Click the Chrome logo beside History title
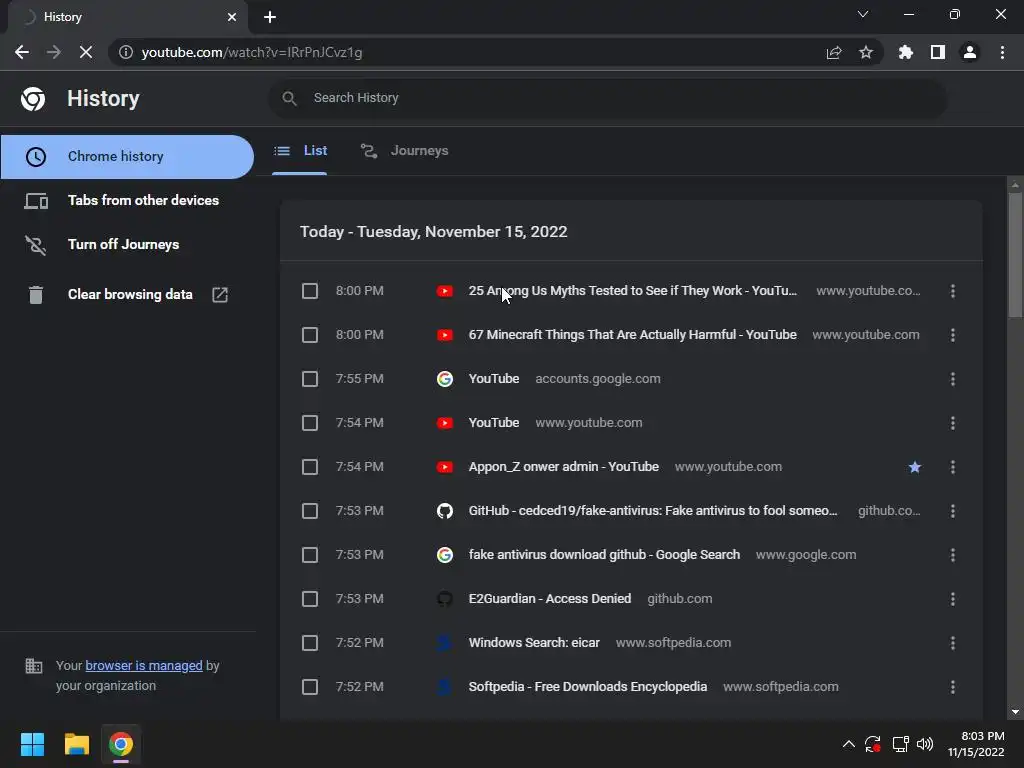 click(x=33, y=99)
